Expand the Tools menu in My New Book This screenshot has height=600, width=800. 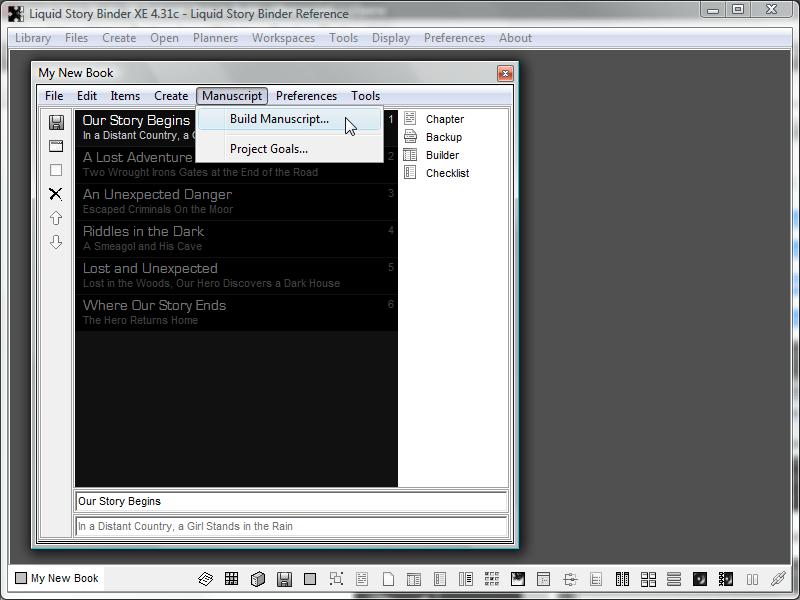point(365,96)
